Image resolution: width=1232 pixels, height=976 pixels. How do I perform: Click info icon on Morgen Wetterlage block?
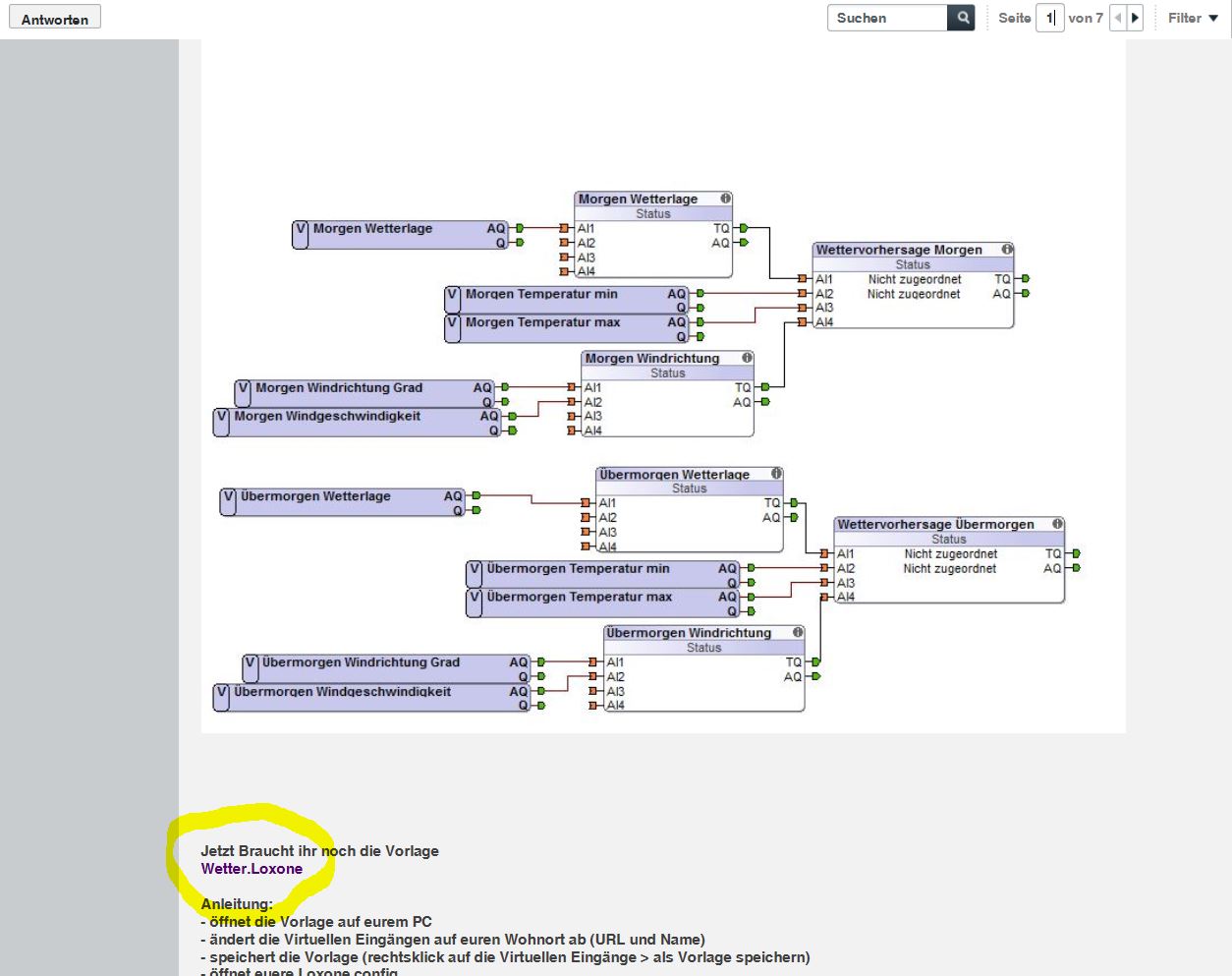tap(725, 199)
